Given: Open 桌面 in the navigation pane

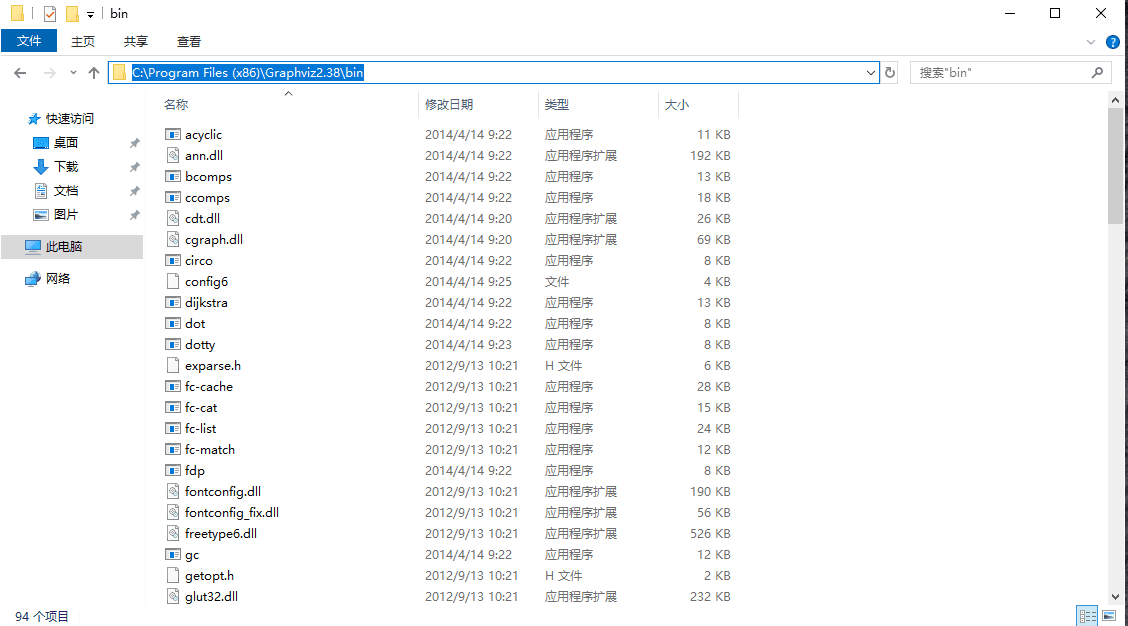Looking at the screenshot, I should pyautogui.click(x=65, y=142).
